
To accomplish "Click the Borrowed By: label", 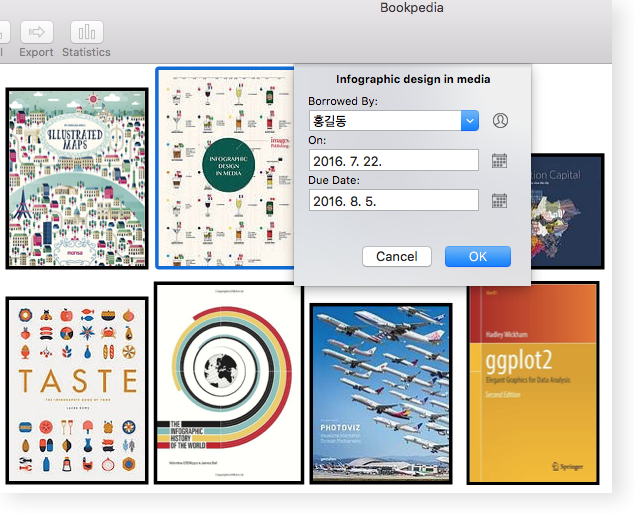I will click(342, 101).
